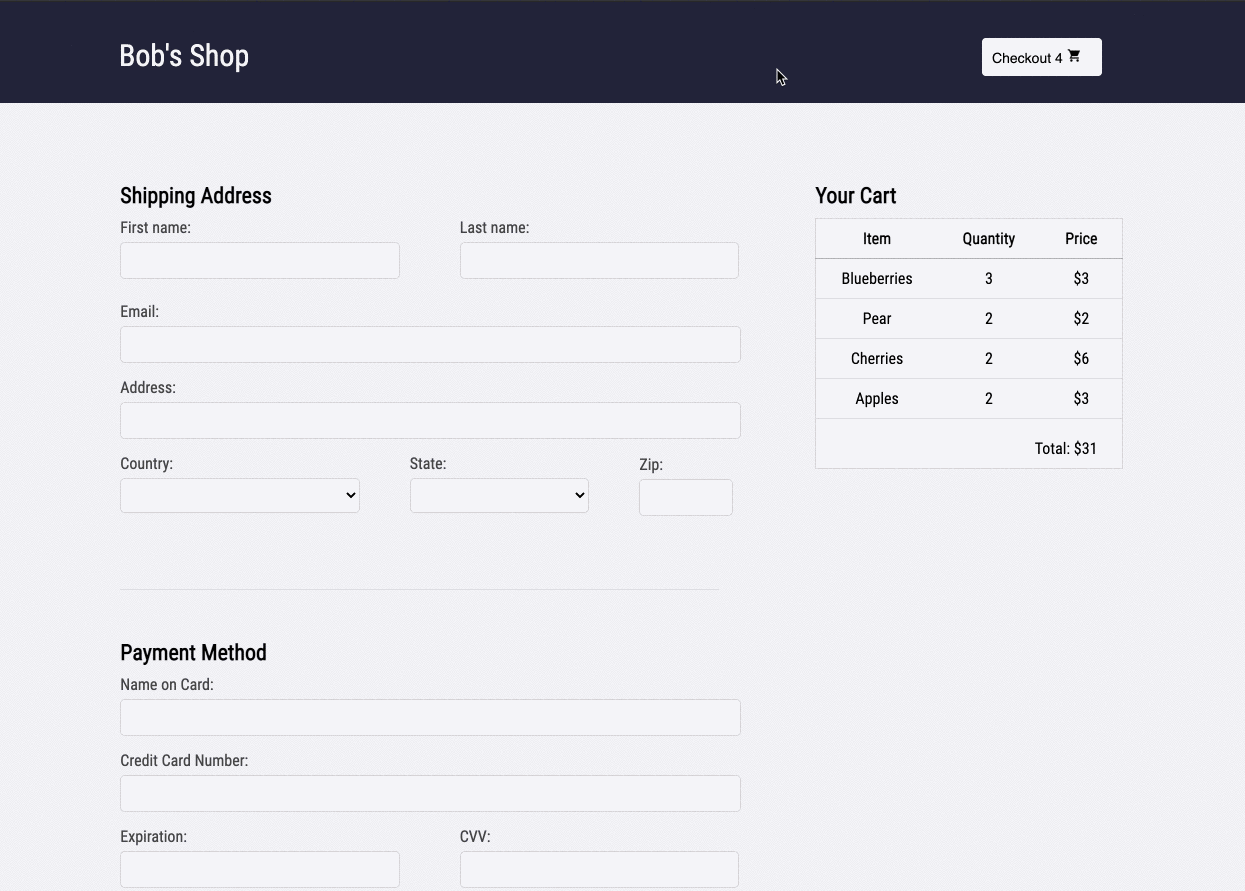
Task: Focus the CVV input field
Action: tap(599, 869)
